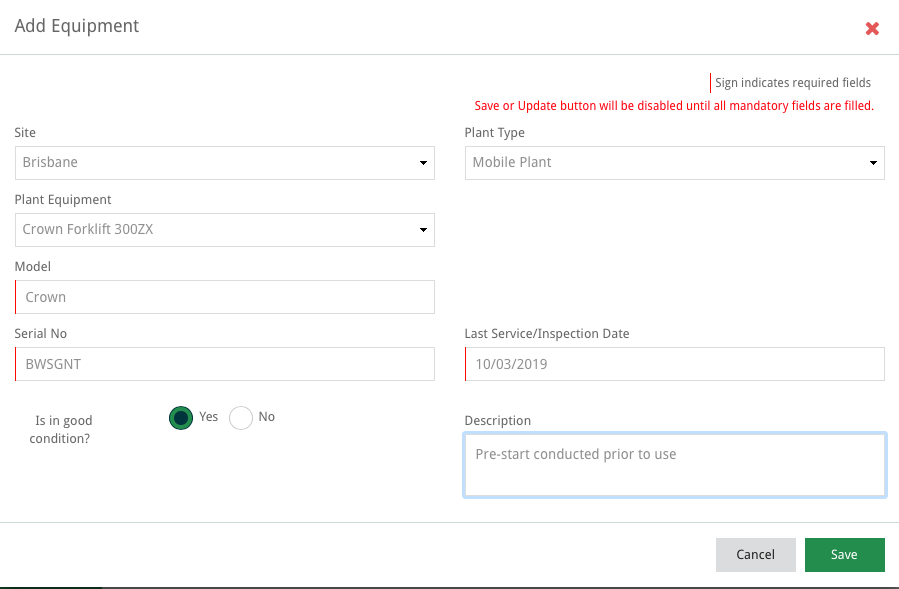
Task: Expand the Plant Type dropdown showing Mobile Plant
Action: click(665, 163)
